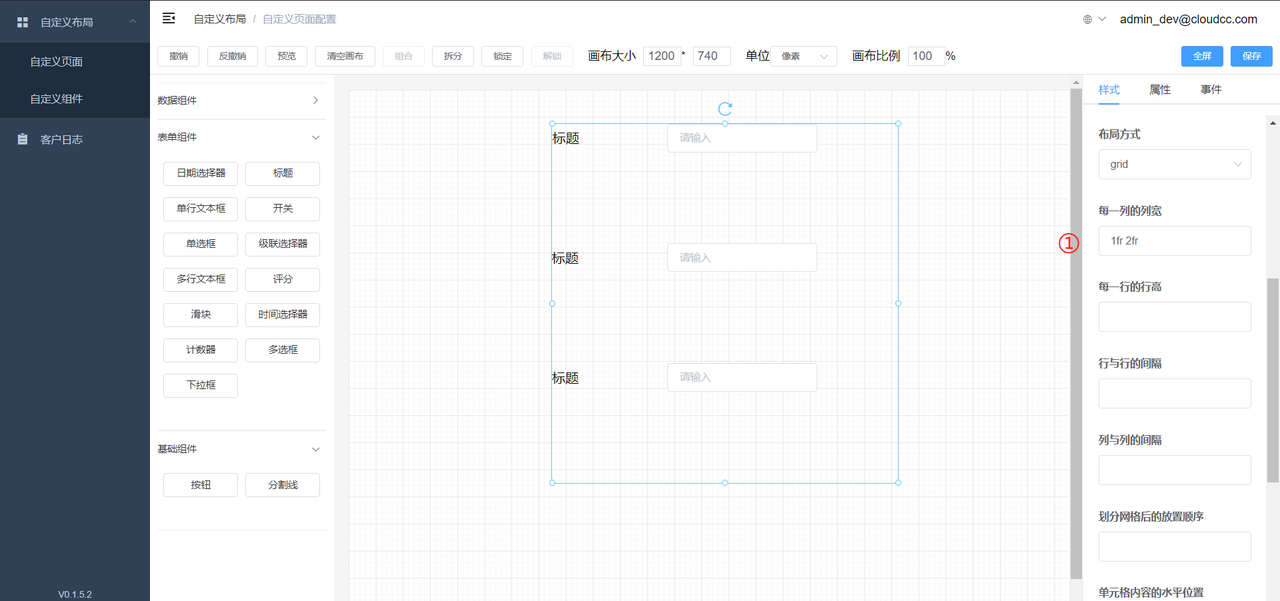Open the 单位 像素 dropdown
The image size is (1280, 601).
click(803, 56)
